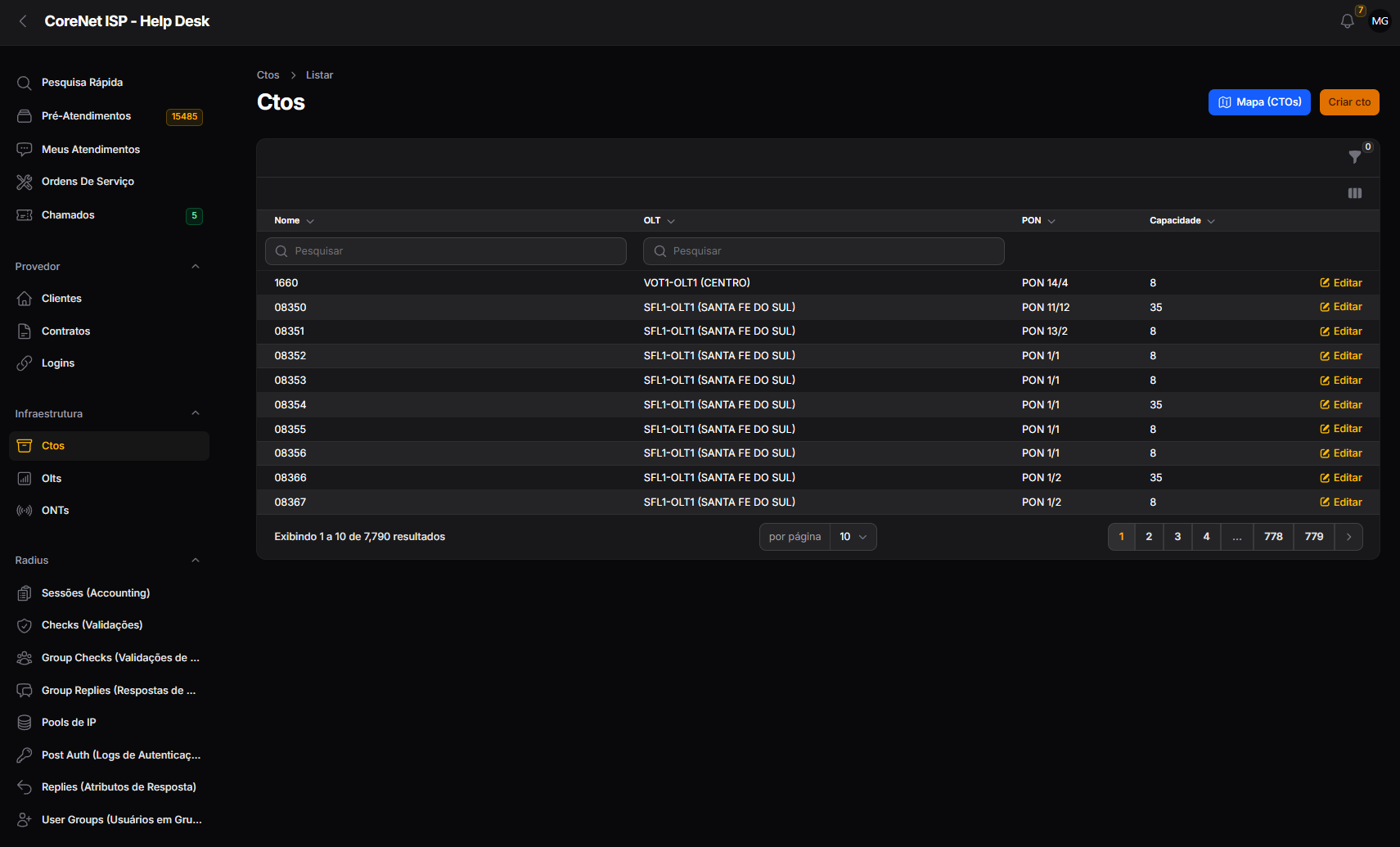Image resolution: width=1400 pixels, height=847 pixels.
Task: Click the Nome search input field
Action: 446,251
